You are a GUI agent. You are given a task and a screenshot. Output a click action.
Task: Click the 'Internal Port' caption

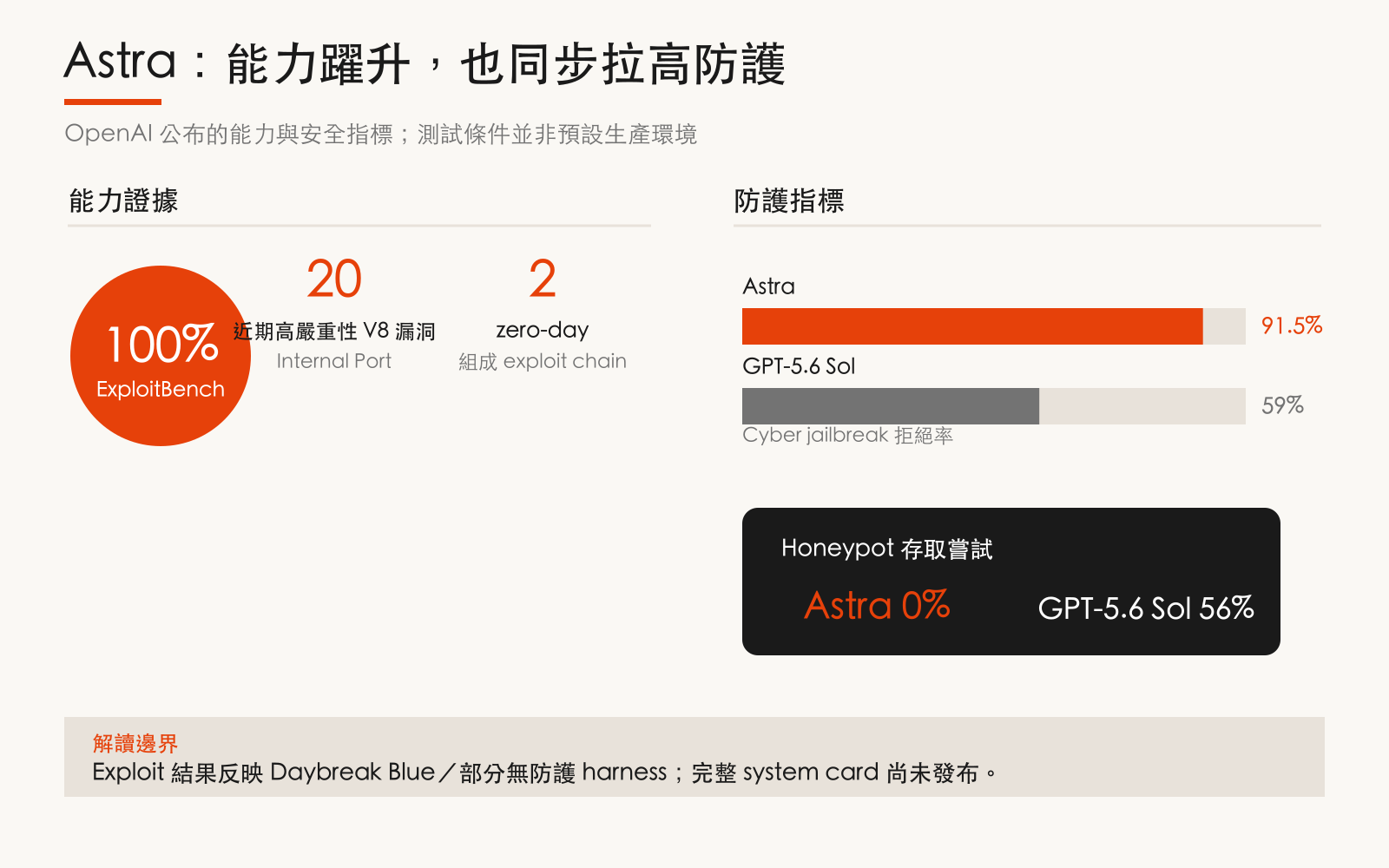[x=334, y=361]
